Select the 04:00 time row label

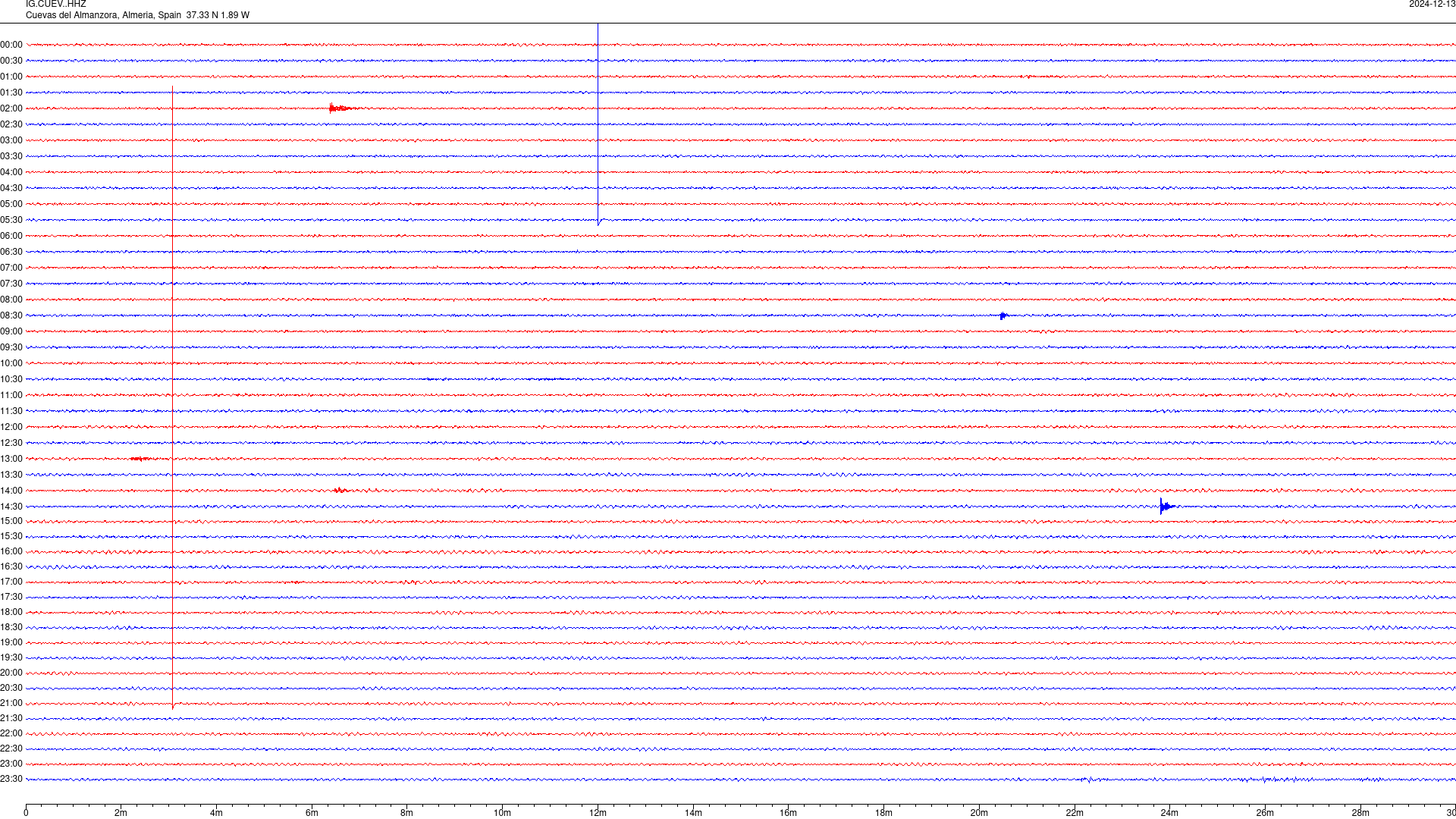[x=11, y=172]
